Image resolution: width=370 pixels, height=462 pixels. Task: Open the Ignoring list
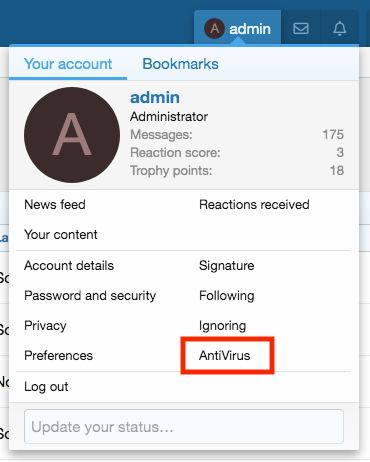point(222,326)
